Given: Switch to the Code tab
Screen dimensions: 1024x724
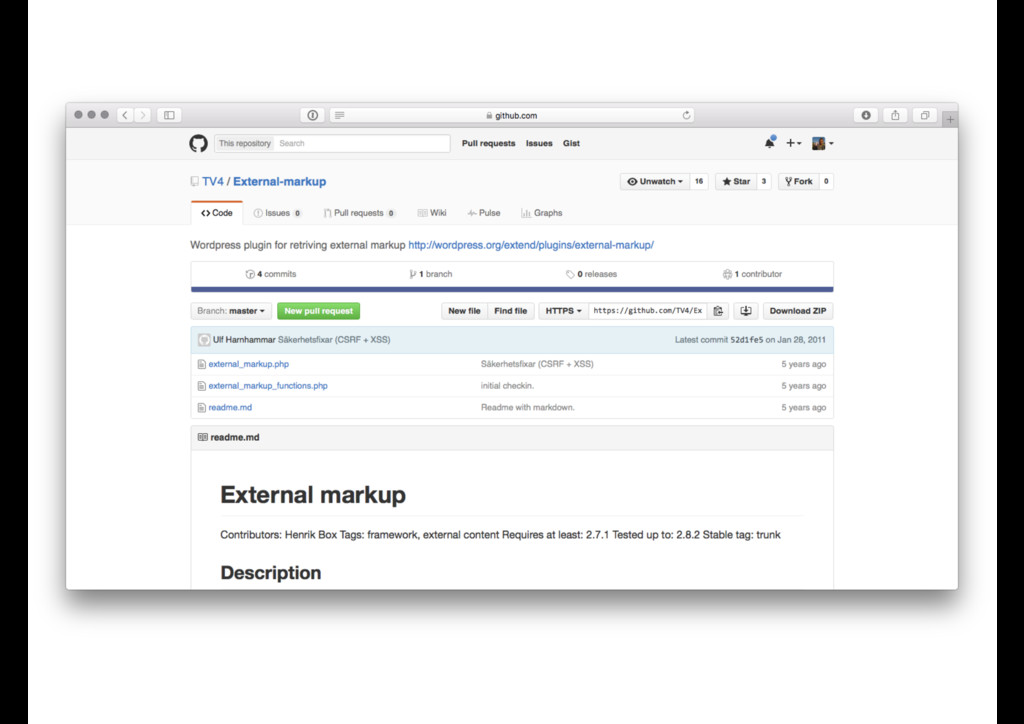Looking at the screenshot, I should point(217,213).
